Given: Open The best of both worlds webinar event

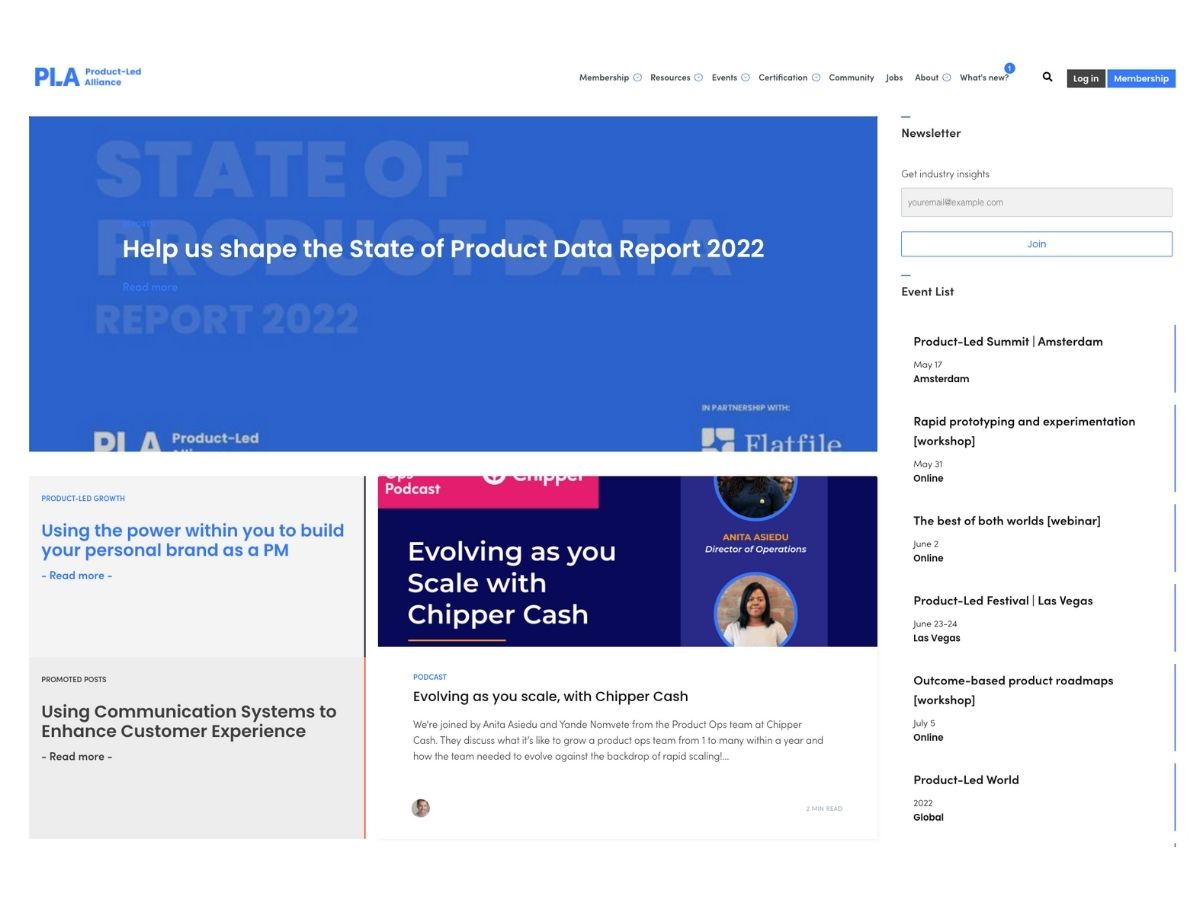Looking at the screenshot, I should [x=1007, y=521].
